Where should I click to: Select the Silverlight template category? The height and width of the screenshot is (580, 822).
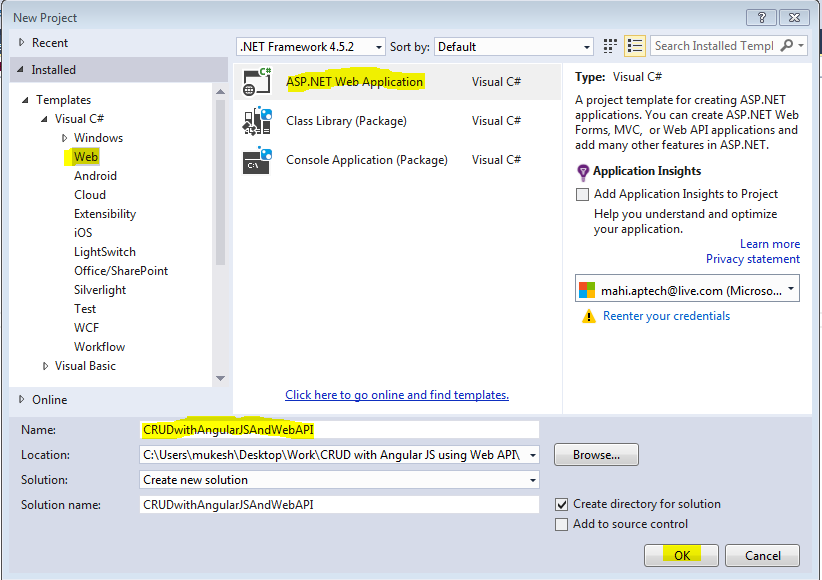click(100, 289)
